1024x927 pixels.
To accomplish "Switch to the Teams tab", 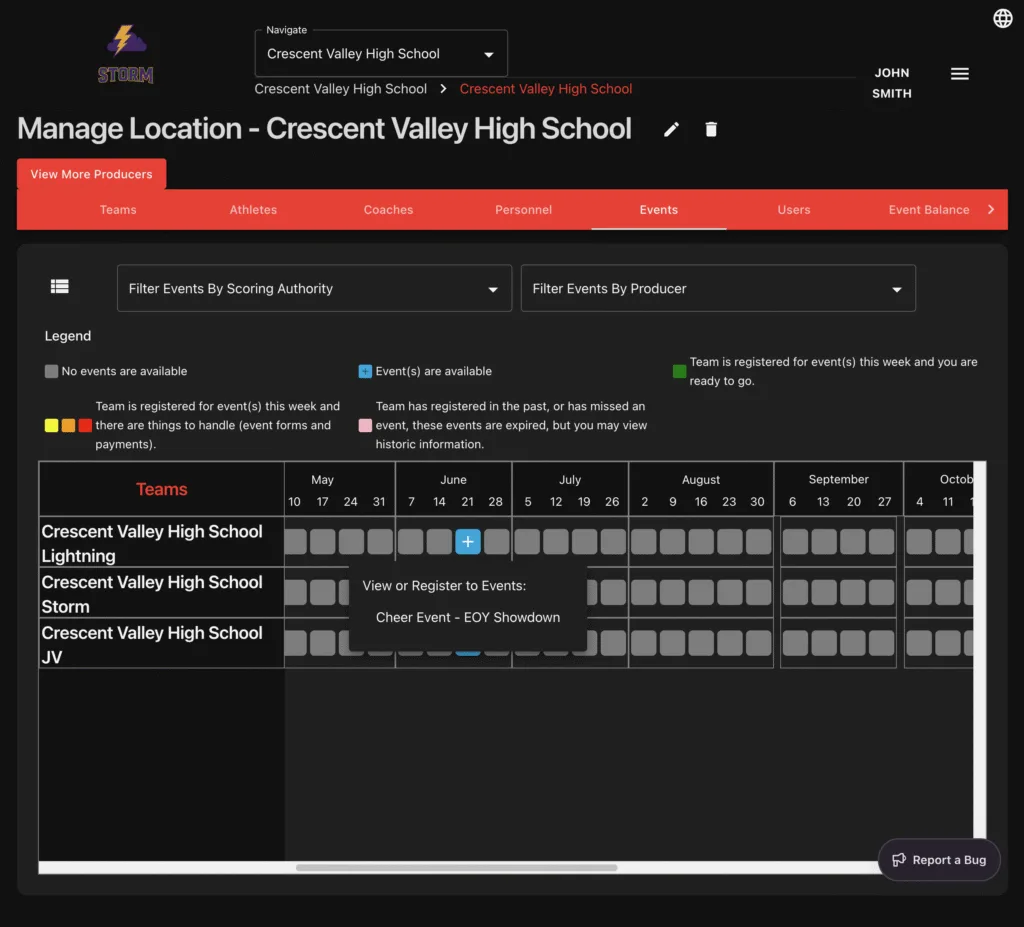I will coord(118,210).
